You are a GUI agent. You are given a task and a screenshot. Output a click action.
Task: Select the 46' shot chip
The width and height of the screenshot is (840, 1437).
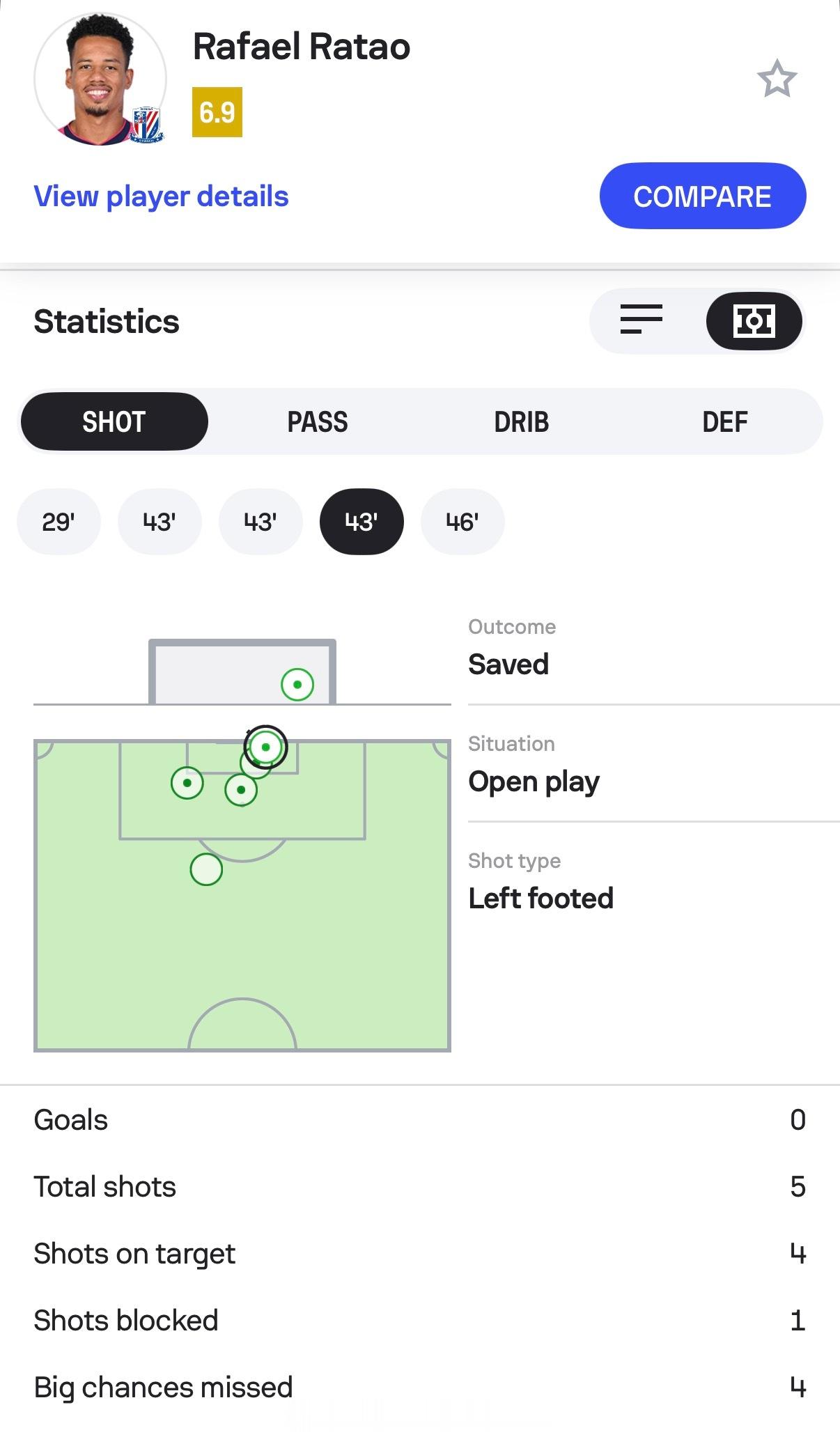(x=462, y=522)
